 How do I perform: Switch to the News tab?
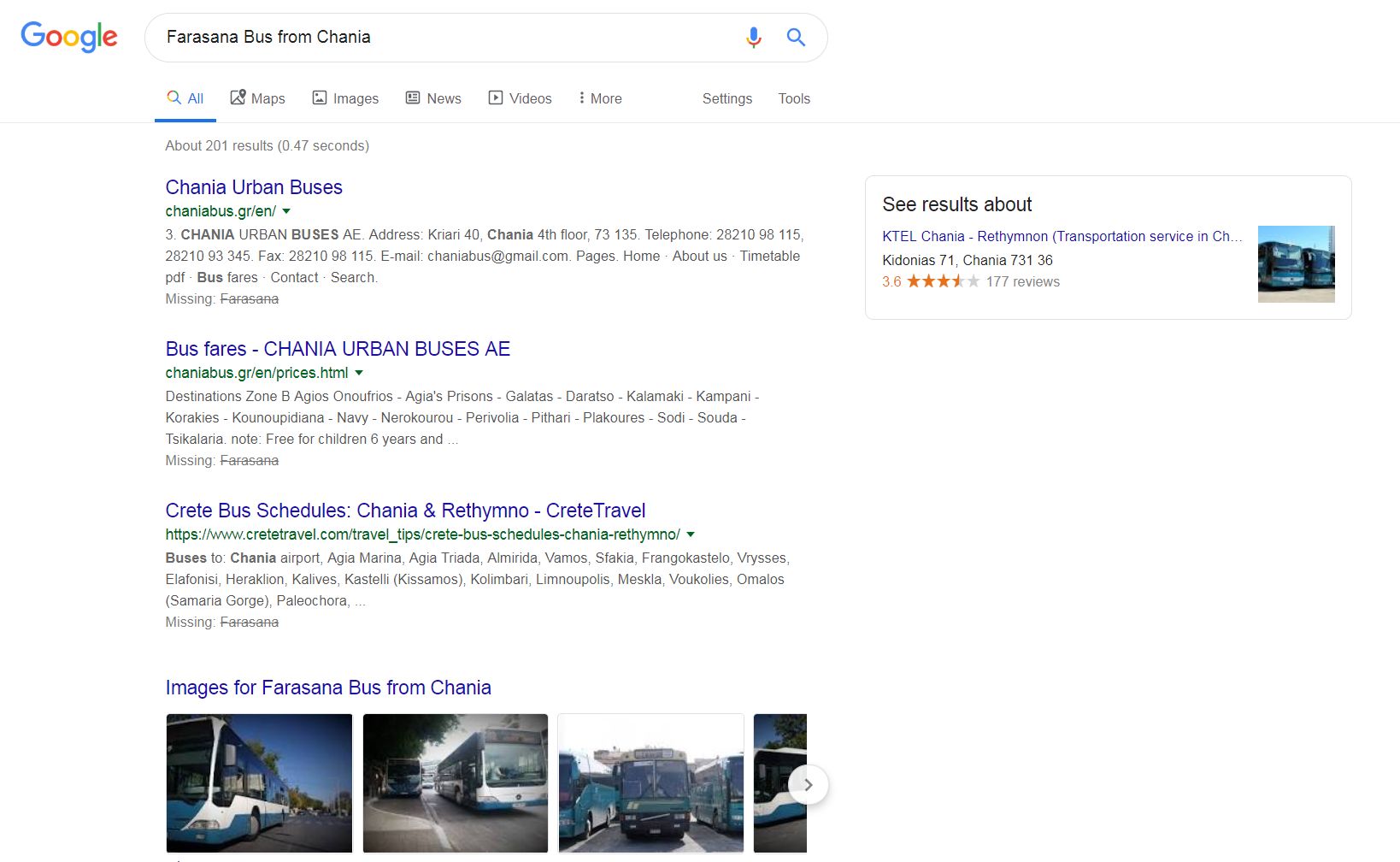(433, 98)
